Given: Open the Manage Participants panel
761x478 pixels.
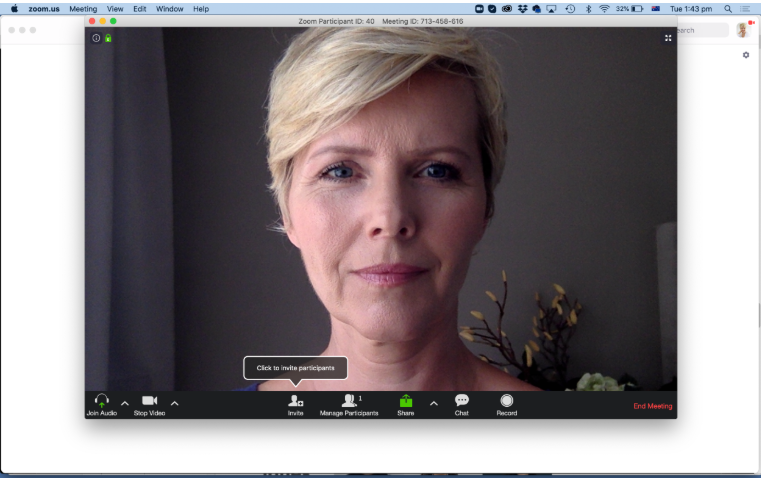Looking at the screenshot, I should (x=349, y=405).
